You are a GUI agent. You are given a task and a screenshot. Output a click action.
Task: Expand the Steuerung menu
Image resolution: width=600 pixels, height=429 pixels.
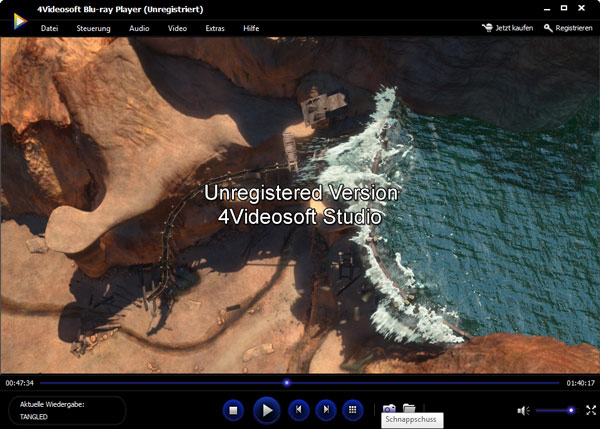pos(94,28)
